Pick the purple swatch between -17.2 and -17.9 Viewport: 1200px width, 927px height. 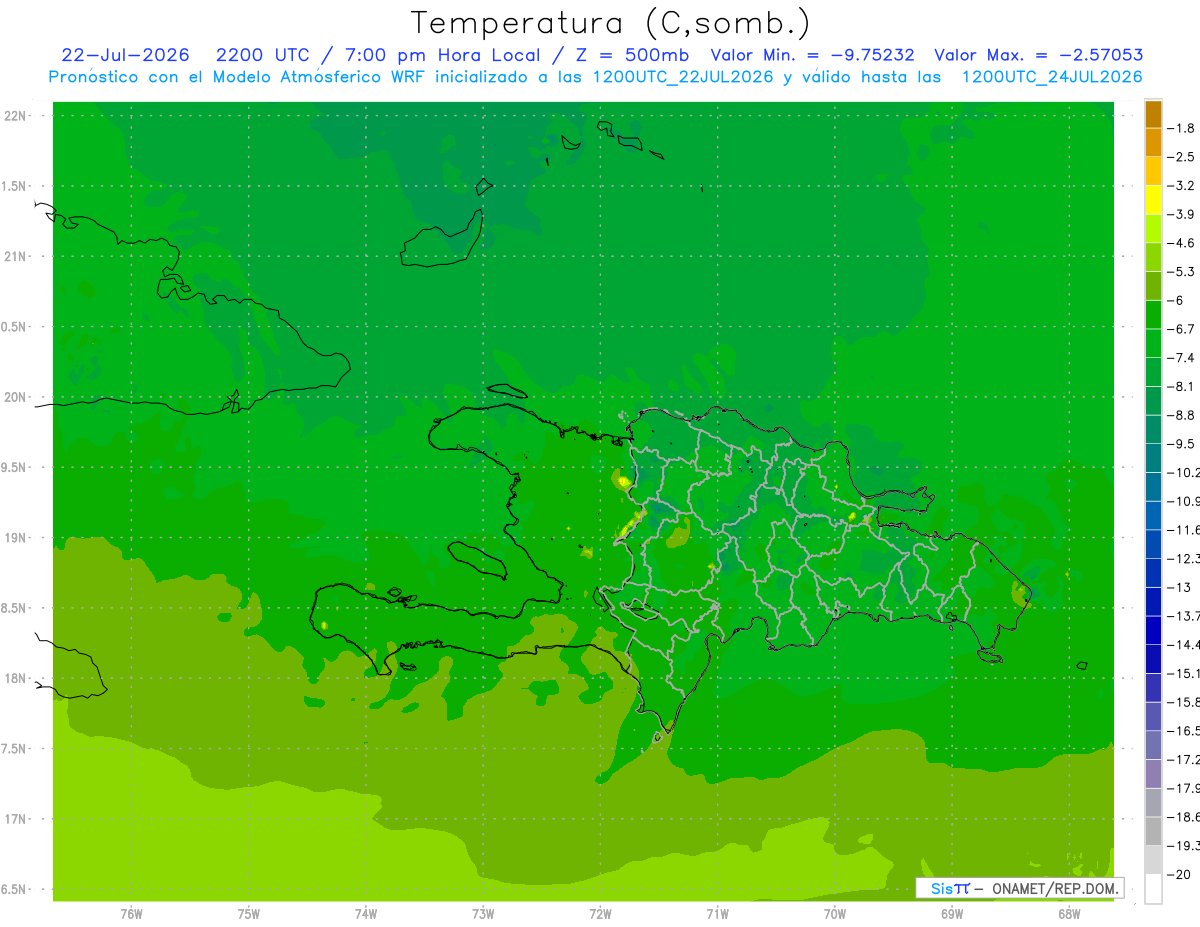tap(1153, 774)
